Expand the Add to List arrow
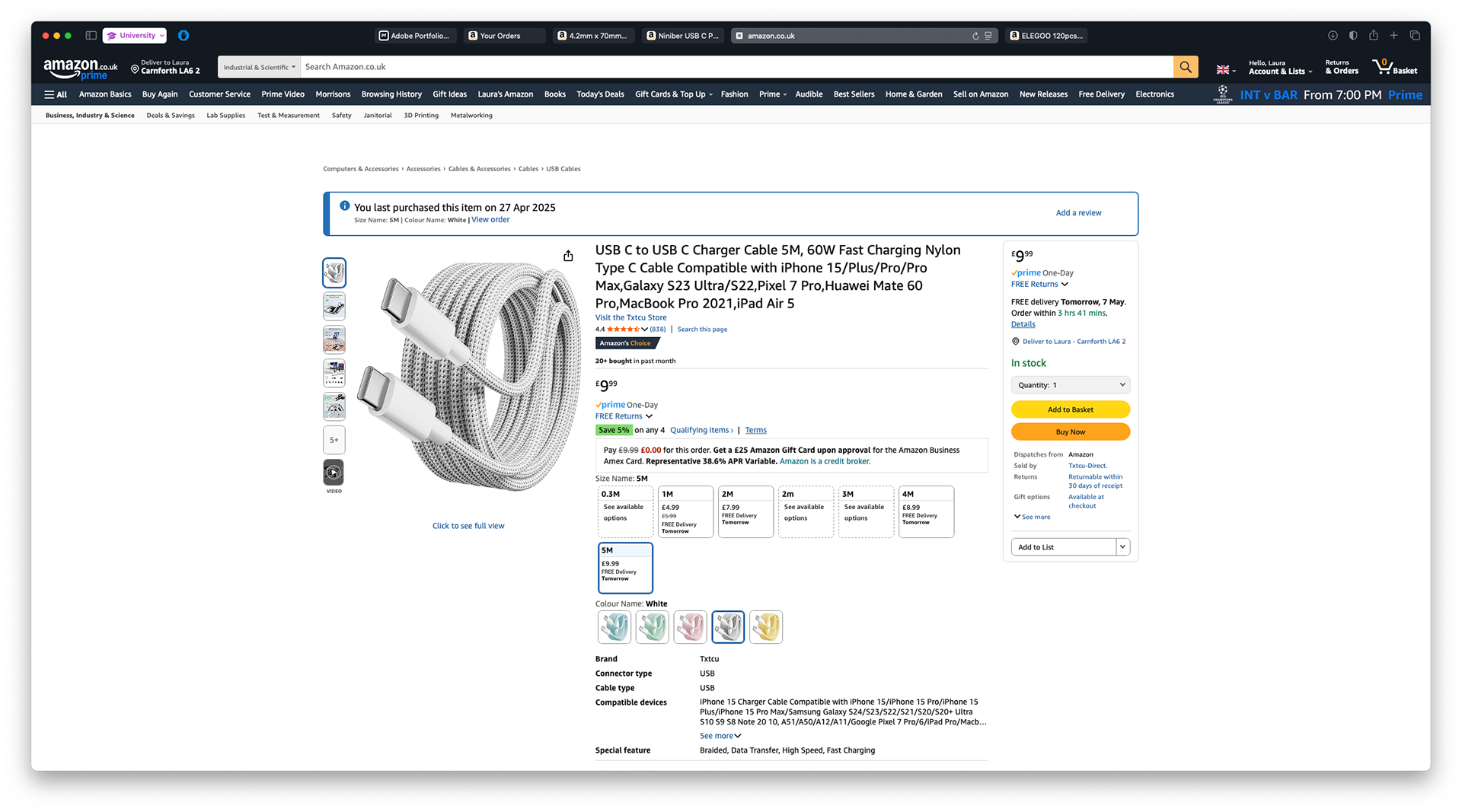Viewport: 1462px width, 812px height. click(1122, 547)
